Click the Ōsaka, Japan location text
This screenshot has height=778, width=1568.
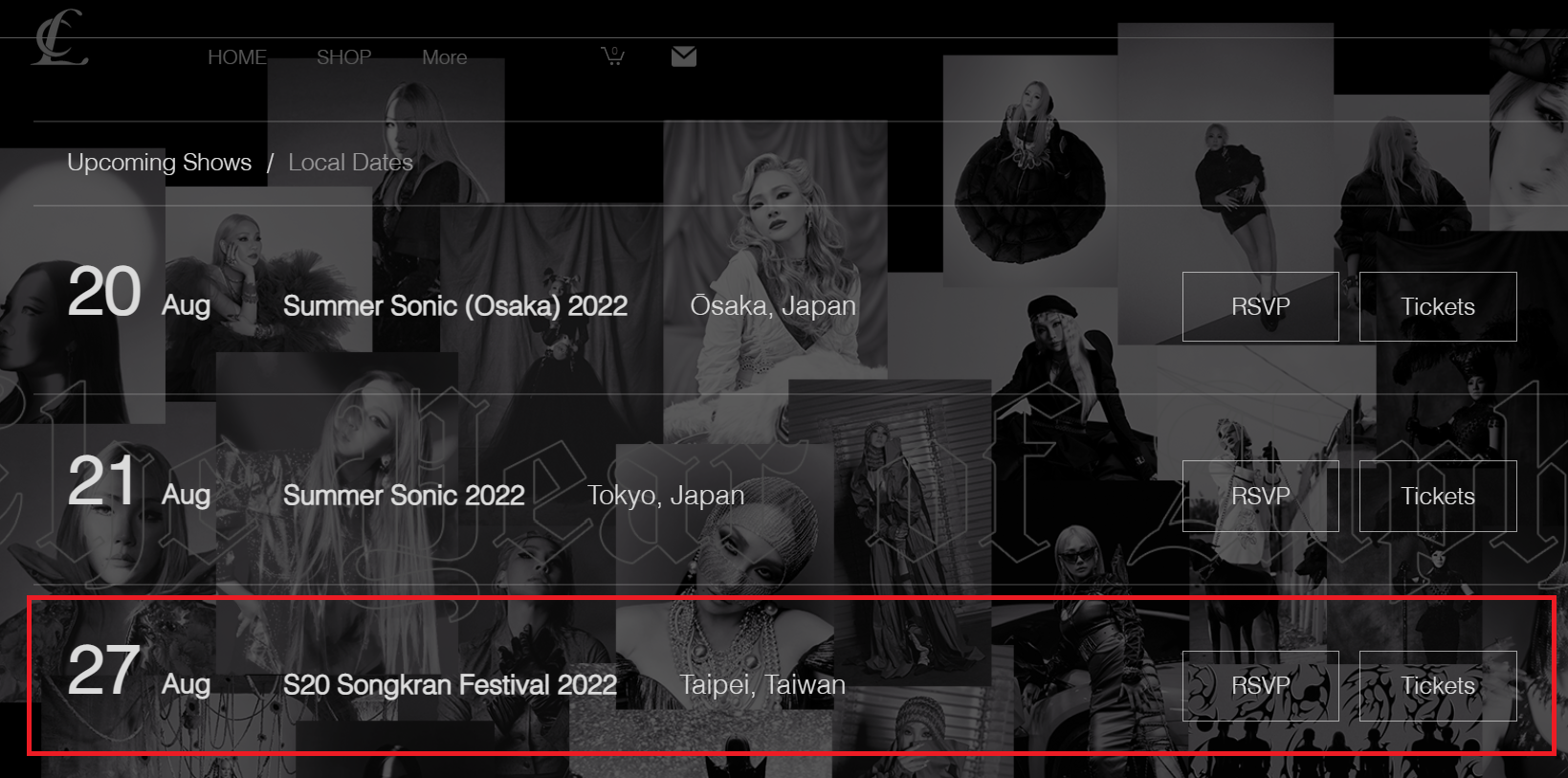pyautogui.click(x=773, y=306)
